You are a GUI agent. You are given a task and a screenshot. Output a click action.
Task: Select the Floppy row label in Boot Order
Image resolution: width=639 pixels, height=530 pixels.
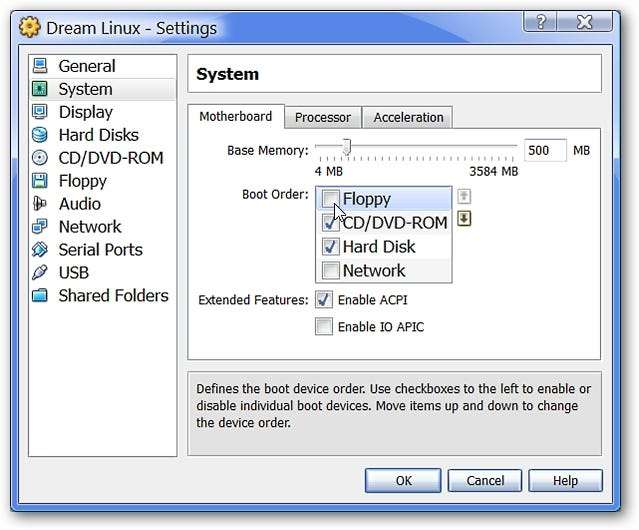click(x=366, y=199)
